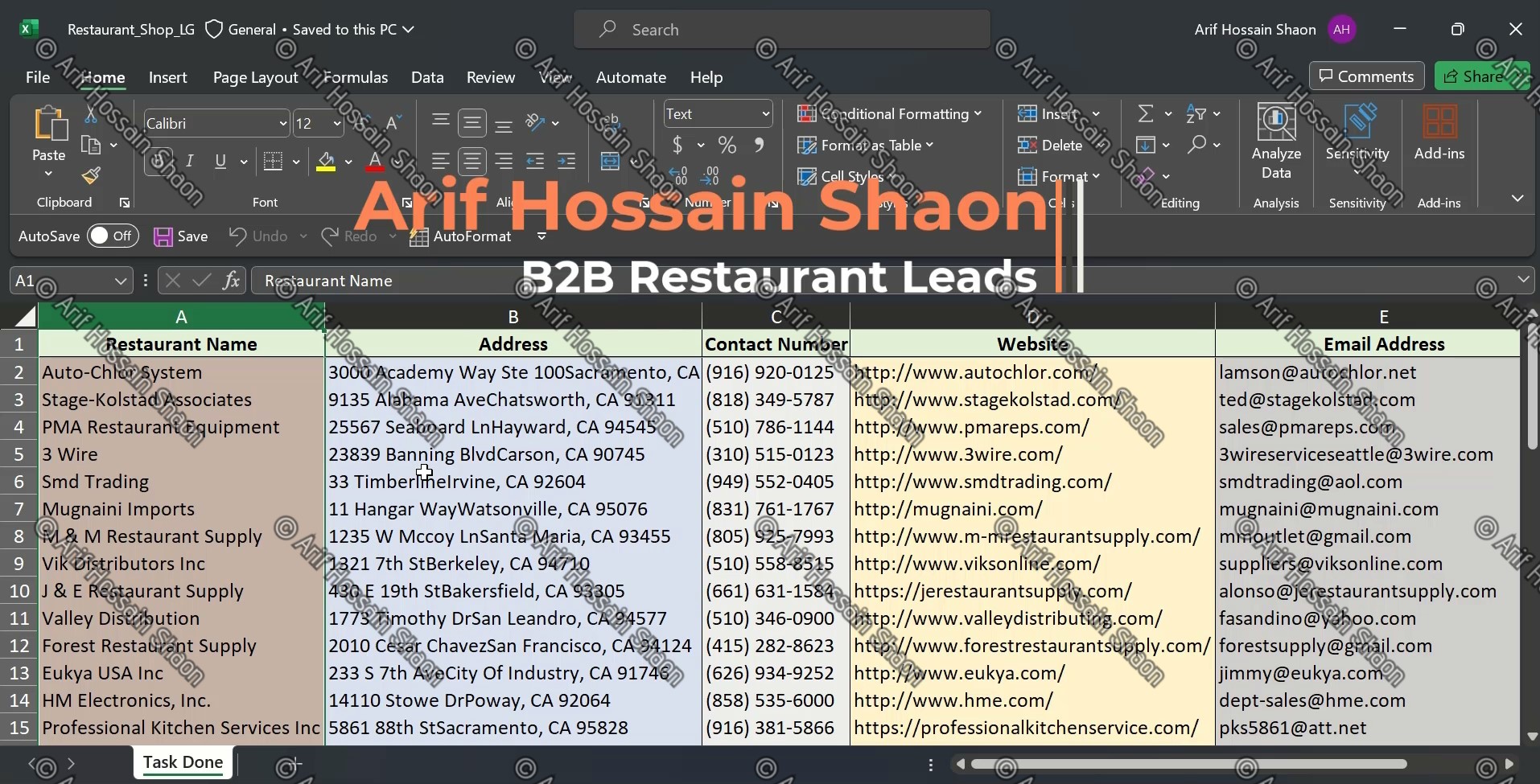
Task: Apply the yellow fill color swatch
Action: pos(326,162)
